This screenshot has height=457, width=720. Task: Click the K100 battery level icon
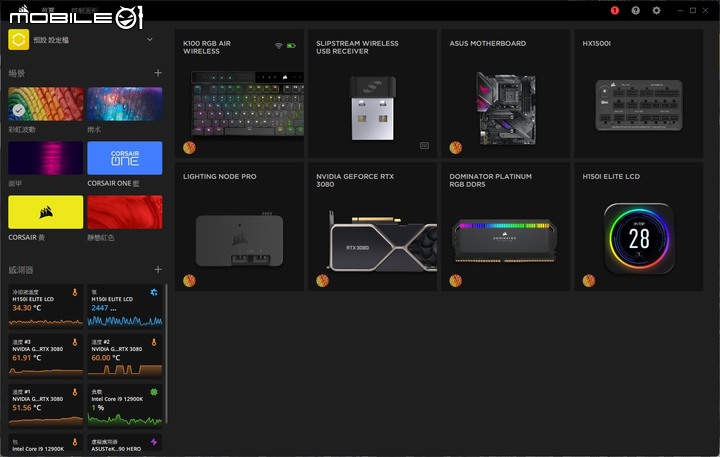[x=291, y=45]
